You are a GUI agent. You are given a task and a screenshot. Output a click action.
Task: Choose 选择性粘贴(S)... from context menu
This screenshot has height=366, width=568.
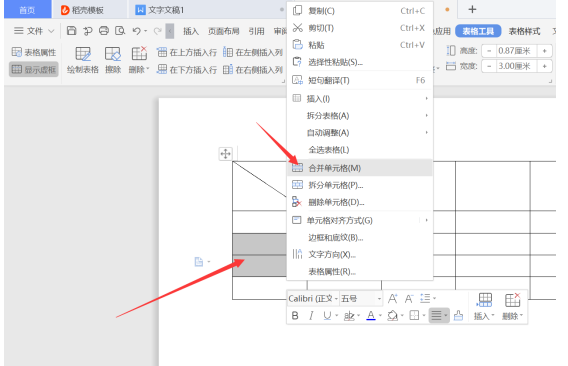(360, 62)
